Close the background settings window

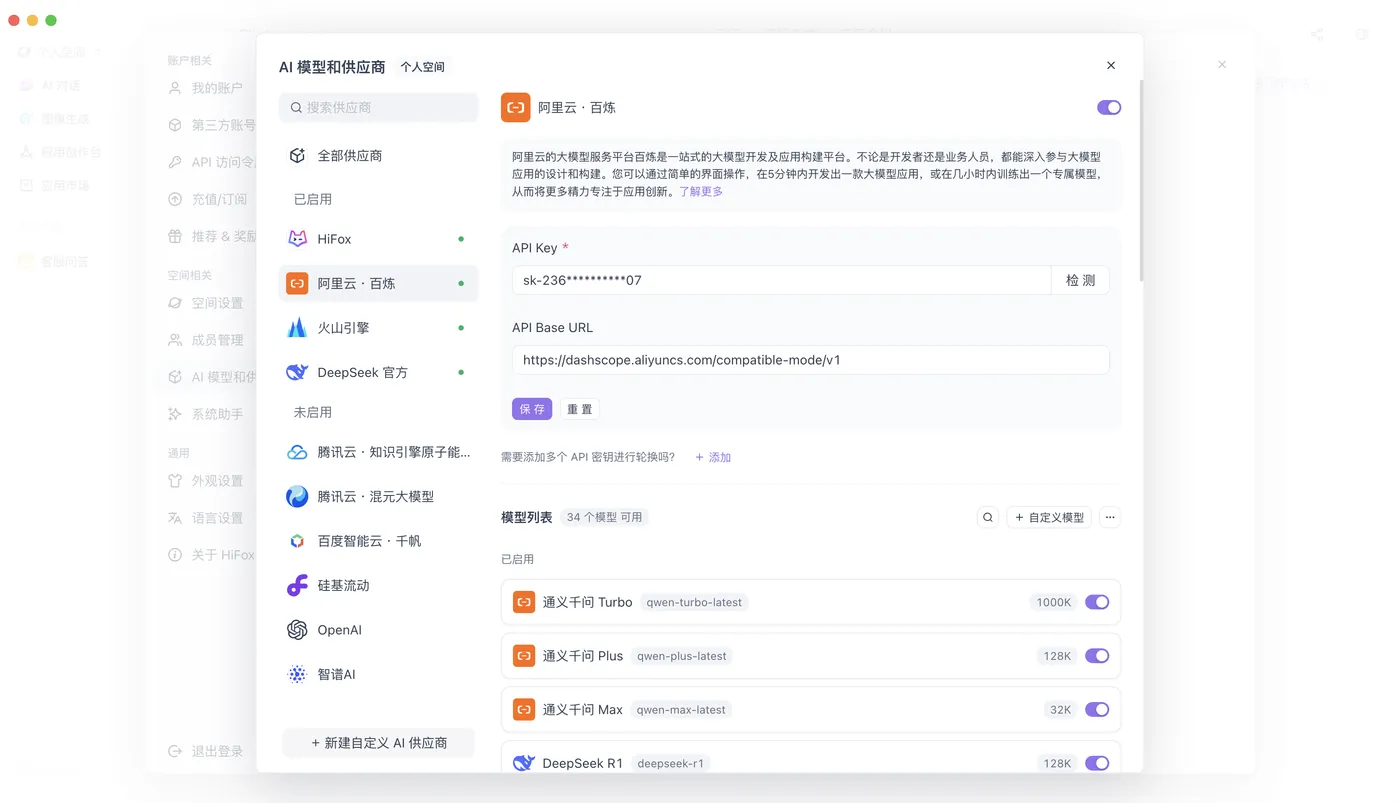pos(1222,64)
